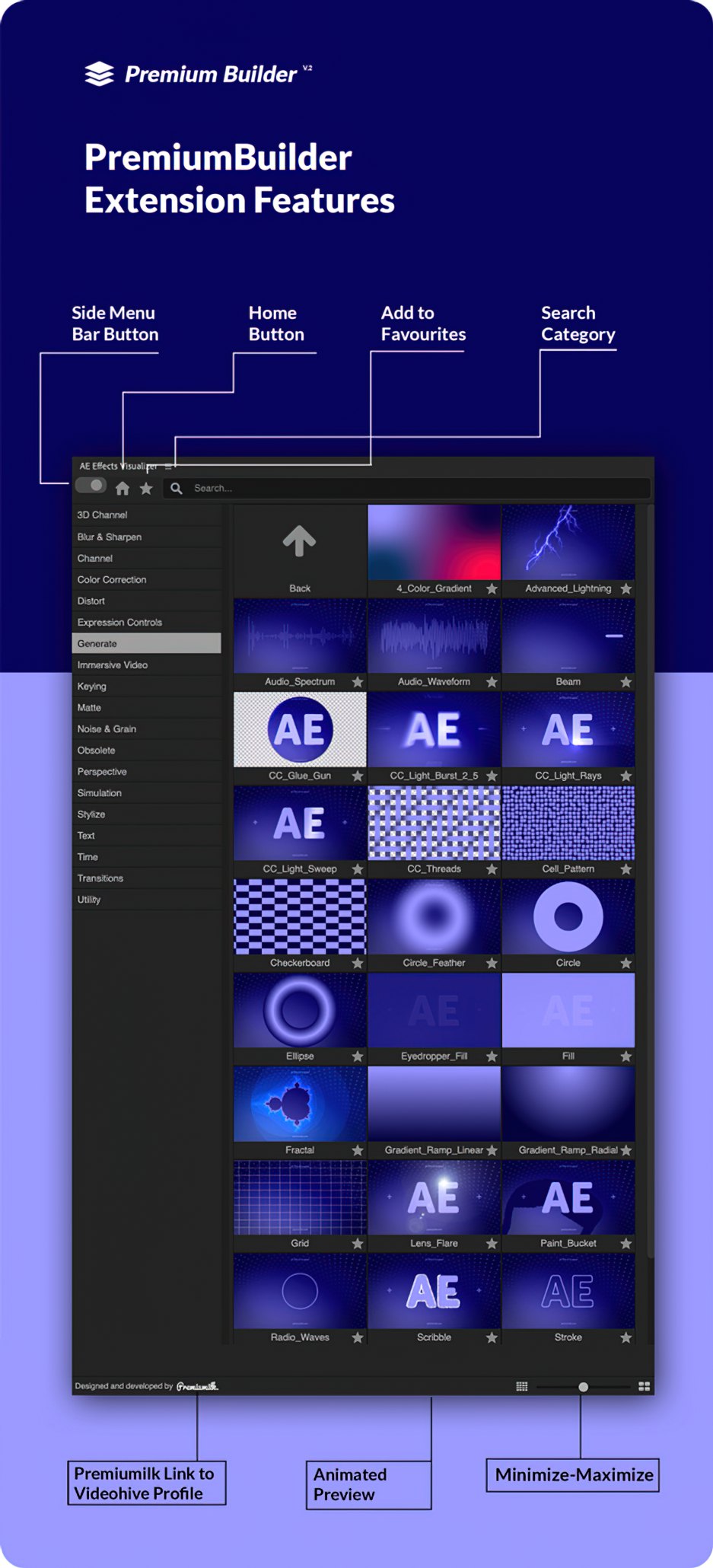Open the 4_Color_Gradient thumbnail
Viewport: 713px width, 1568px height.
tap(434, 542)
